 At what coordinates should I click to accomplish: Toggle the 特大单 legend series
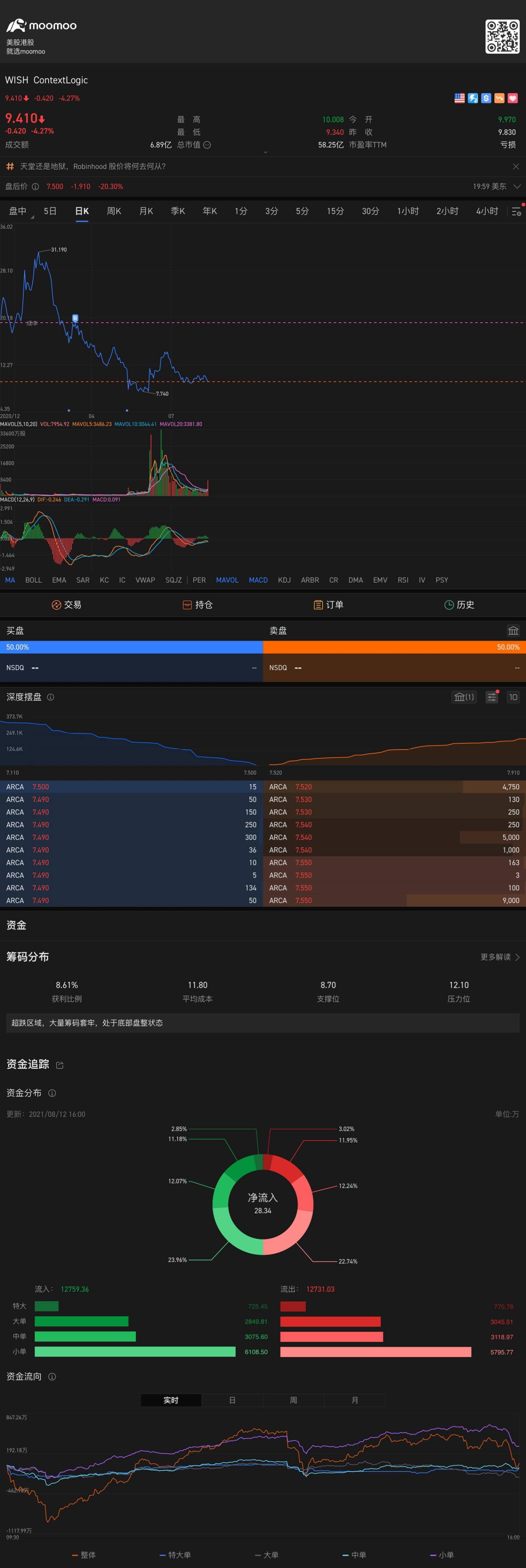175,1555
